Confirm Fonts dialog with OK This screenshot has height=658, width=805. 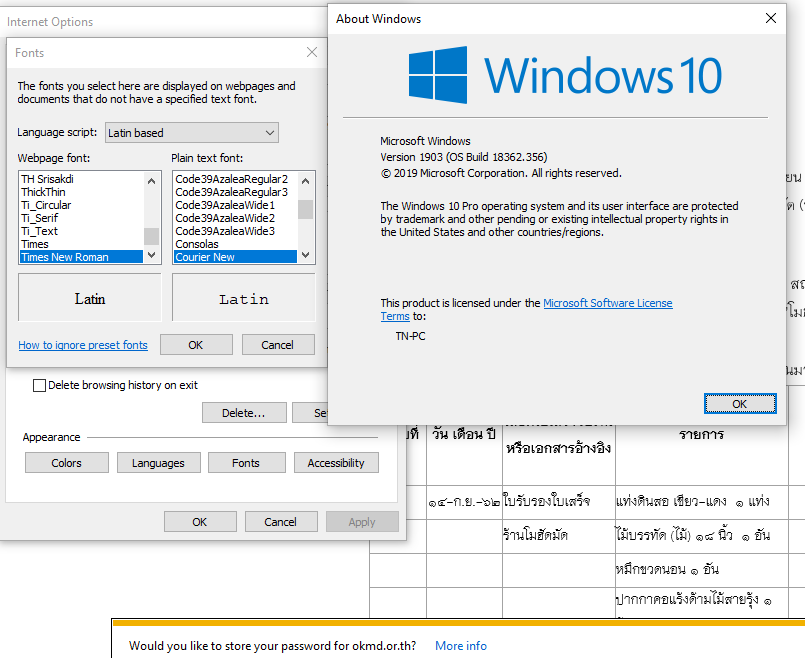[x=196, y=345]
